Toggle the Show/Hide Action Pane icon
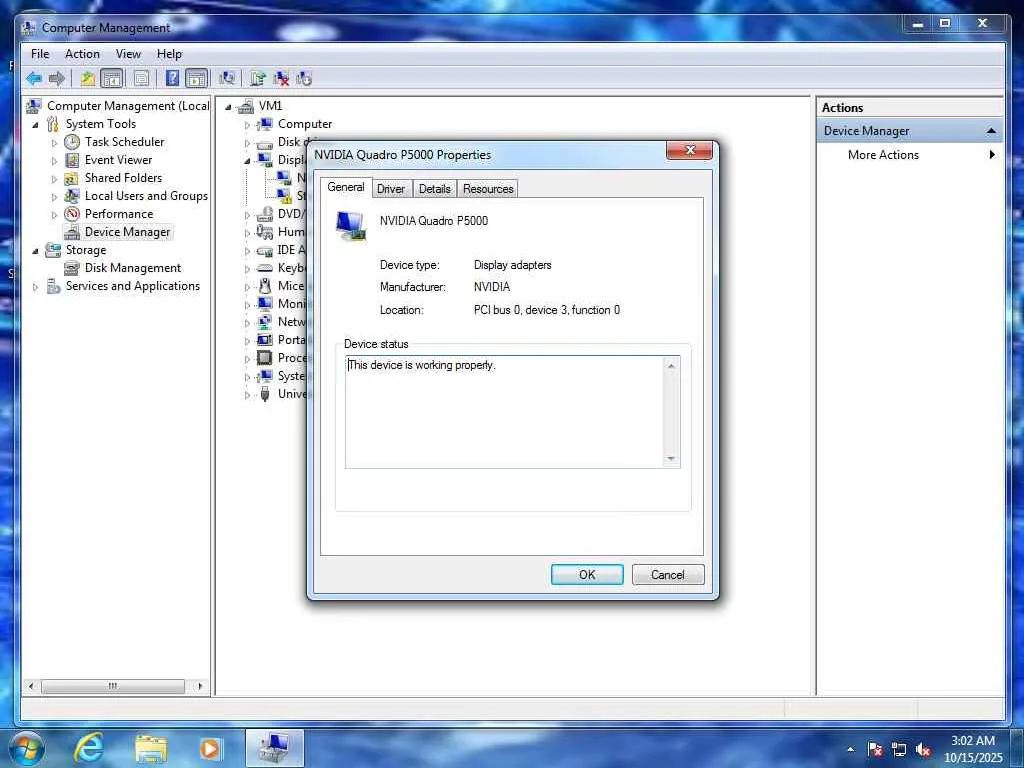 click(x=196, y=79)
